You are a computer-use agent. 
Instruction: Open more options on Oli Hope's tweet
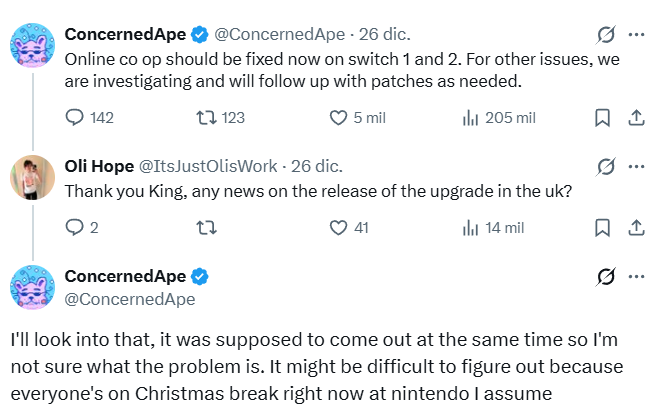tap(635, 166)
